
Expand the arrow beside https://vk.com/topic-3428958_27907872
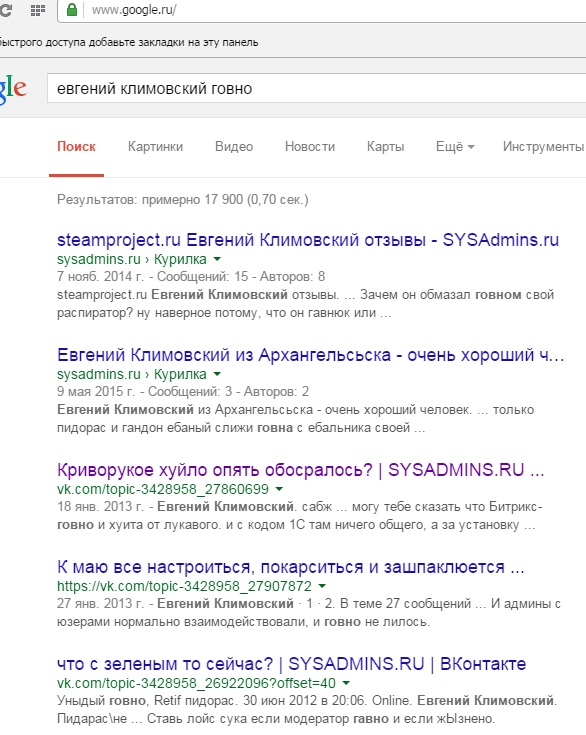click(322, 586)
